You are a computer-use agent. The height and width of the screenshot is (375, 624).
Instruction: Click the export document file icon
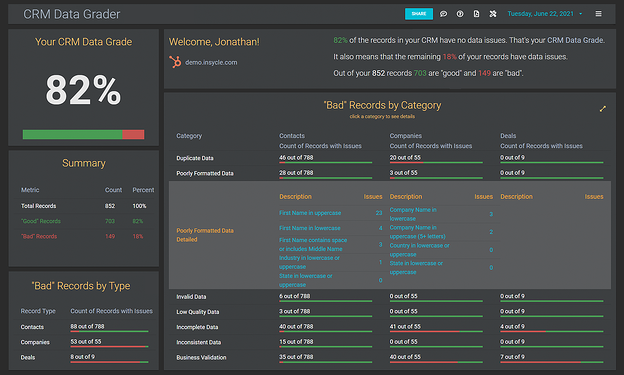click(x=476, y=14)
